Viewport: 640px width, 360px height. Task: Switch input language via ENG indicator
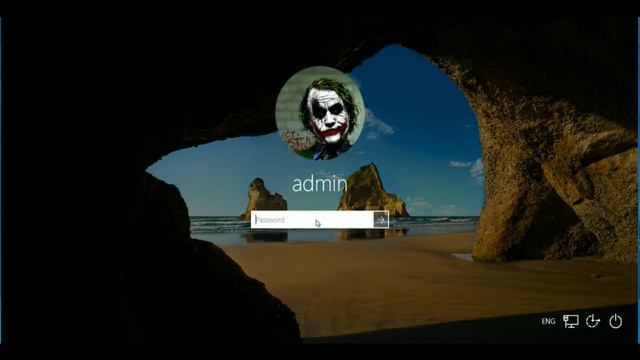click(548, 321)
